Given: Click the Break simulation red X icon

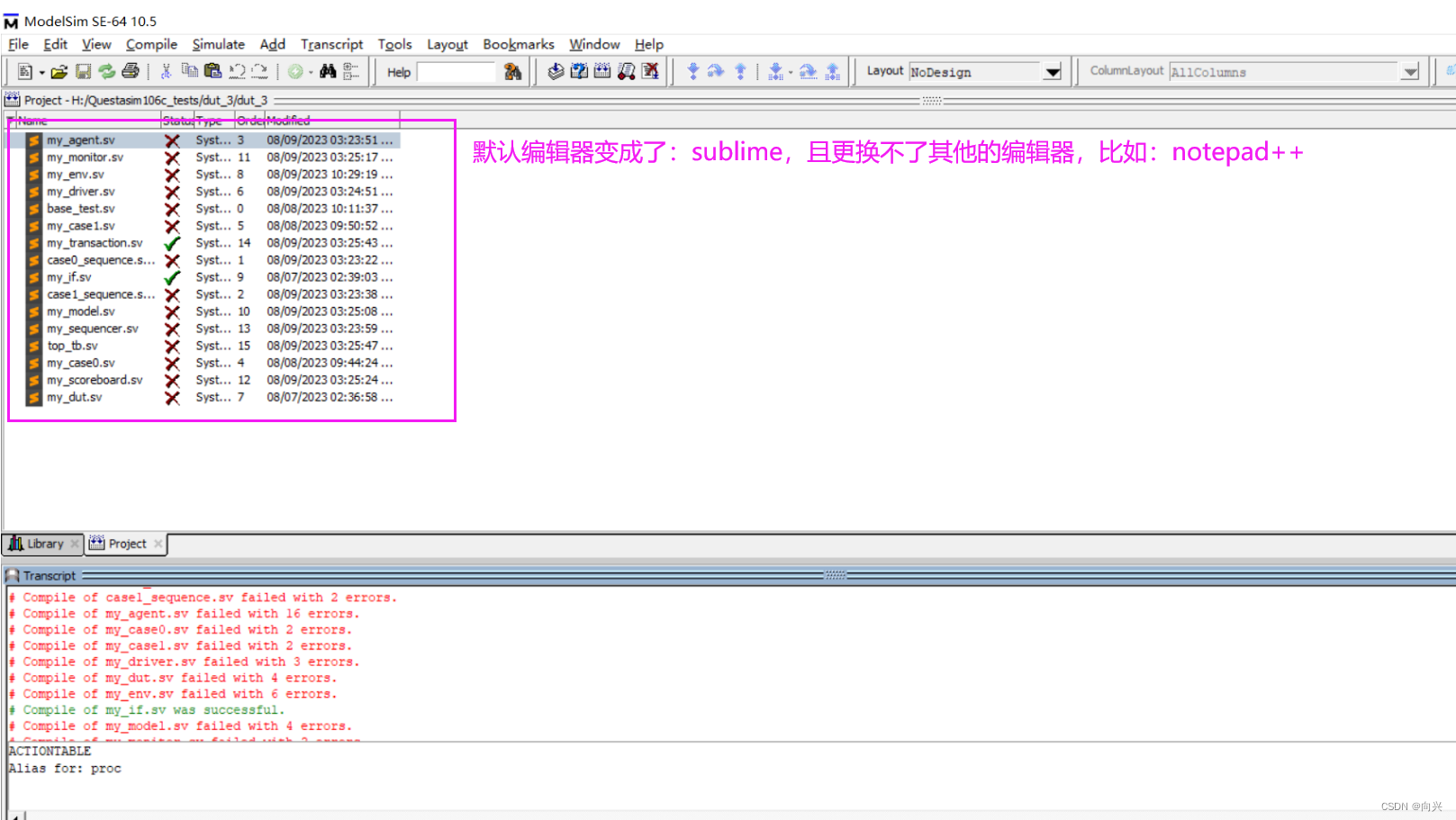Looking at the screenshot, I should pos(650,71).
